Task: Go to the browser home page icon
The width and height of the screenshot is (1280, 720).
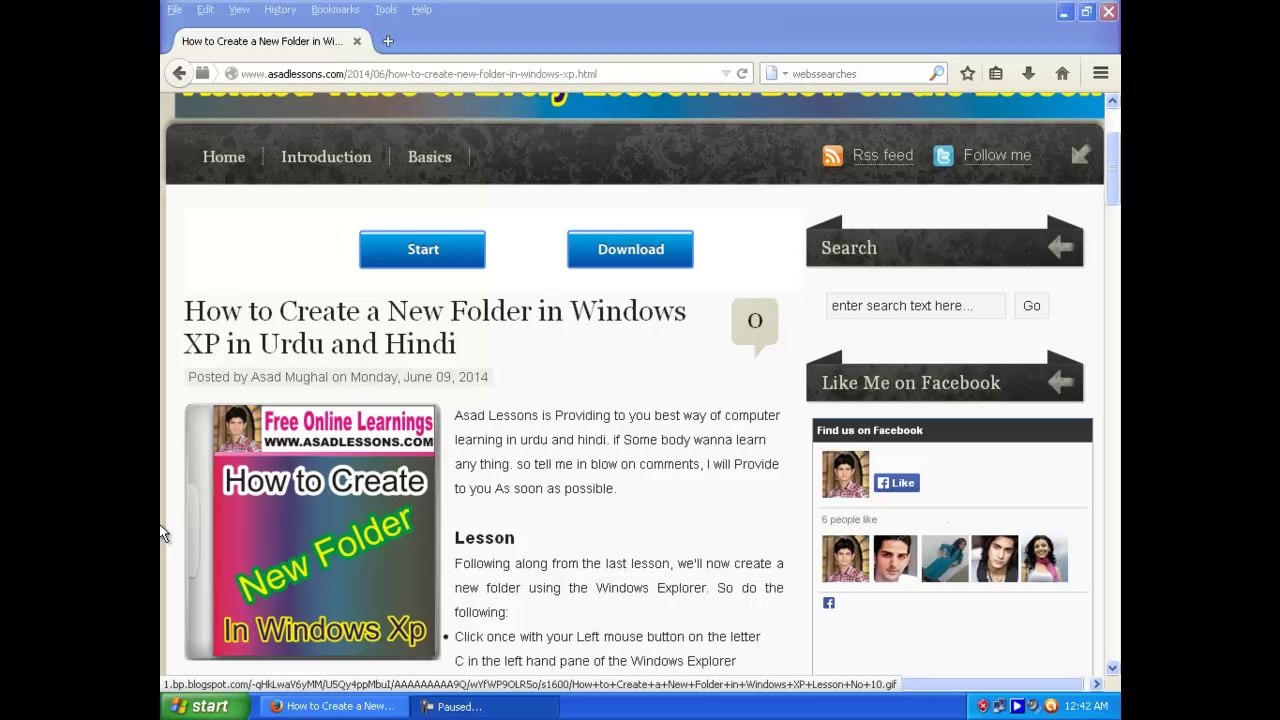Action: tap(1062, 73)
